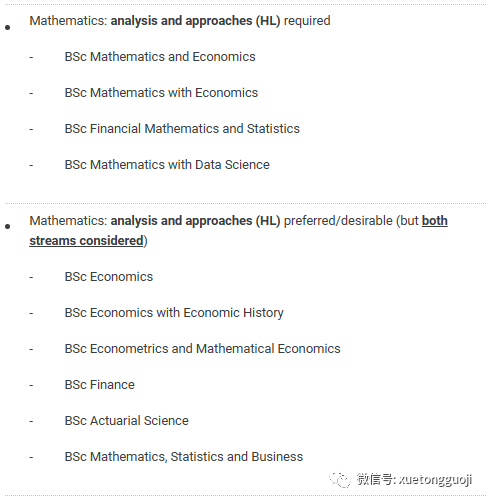Image resolution: width=487 pixels, height=502 pixels.
Task: Click the bullet point before first heading
Action: [x=8, y=27]
